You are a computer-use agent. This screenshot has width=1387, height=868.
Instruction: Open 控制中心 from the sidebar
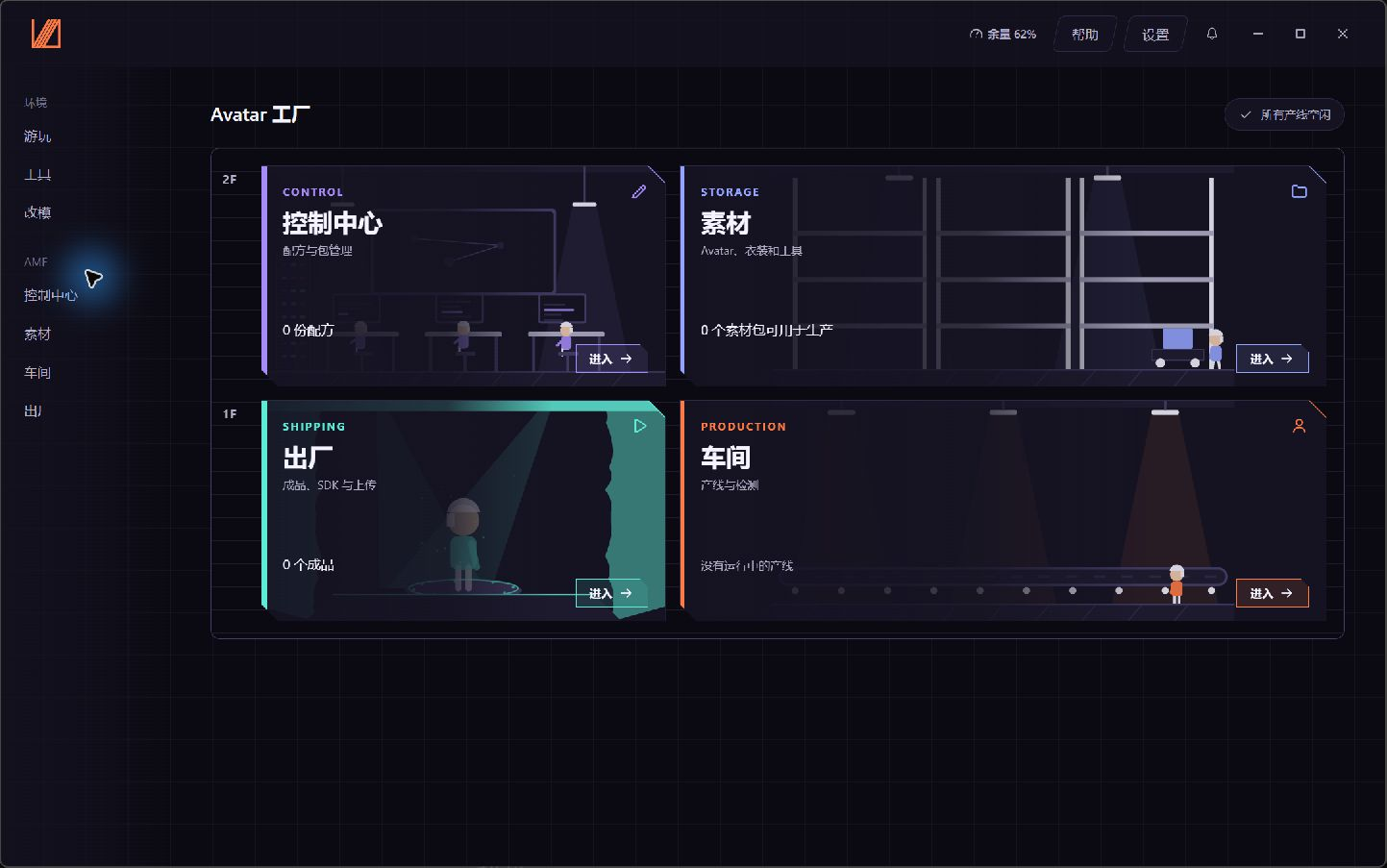pyautogui.click(x=51, y=295)
